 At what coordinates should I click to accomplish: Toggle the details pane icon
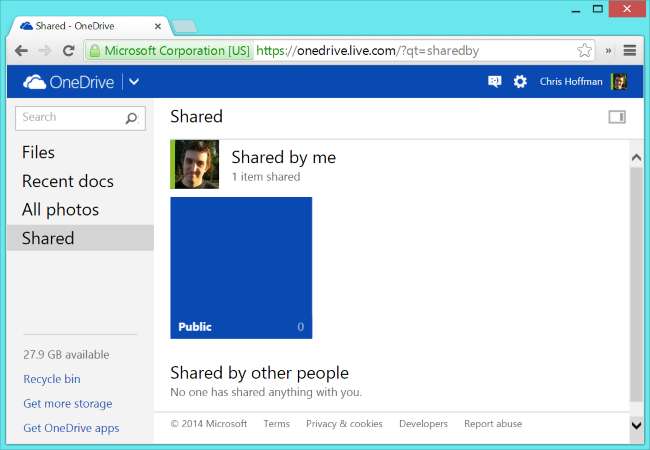(x=617, y=117)
